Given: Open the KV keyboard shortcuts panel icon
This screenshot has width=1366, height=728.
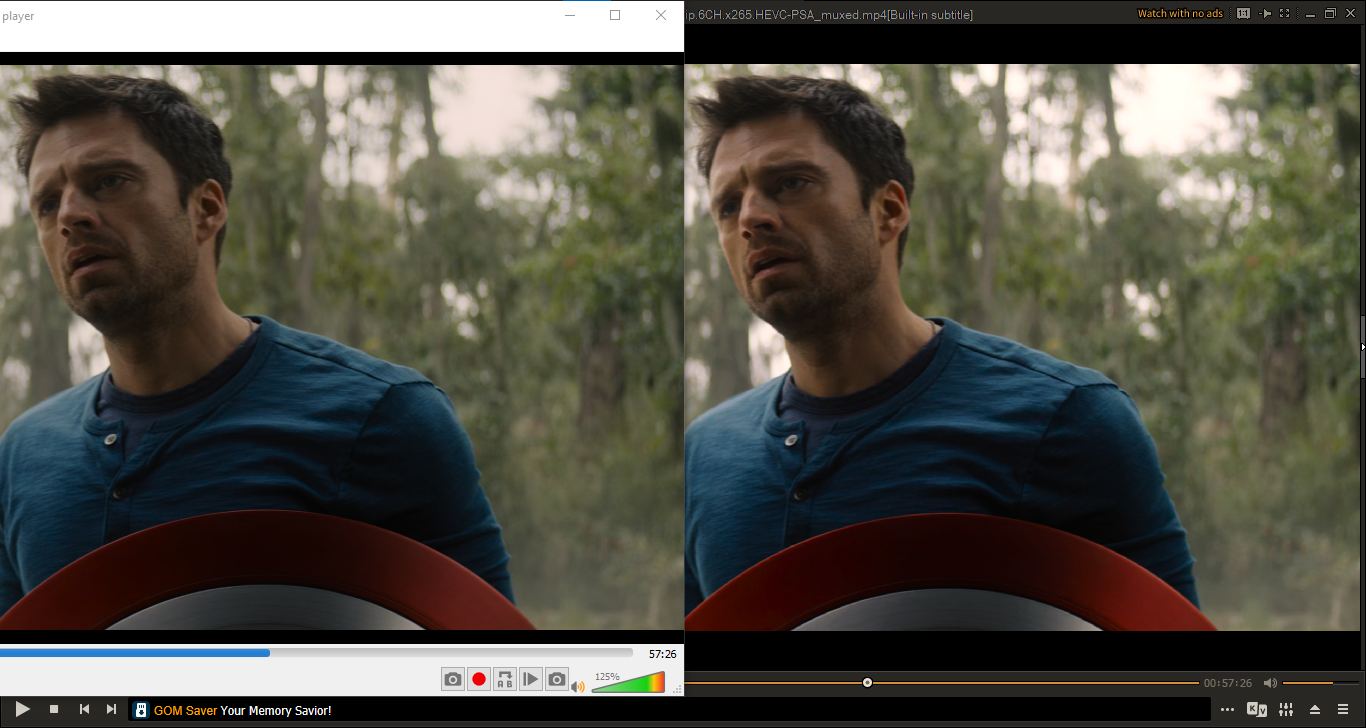Looking at the screenshot, I should click(1257, 710).
